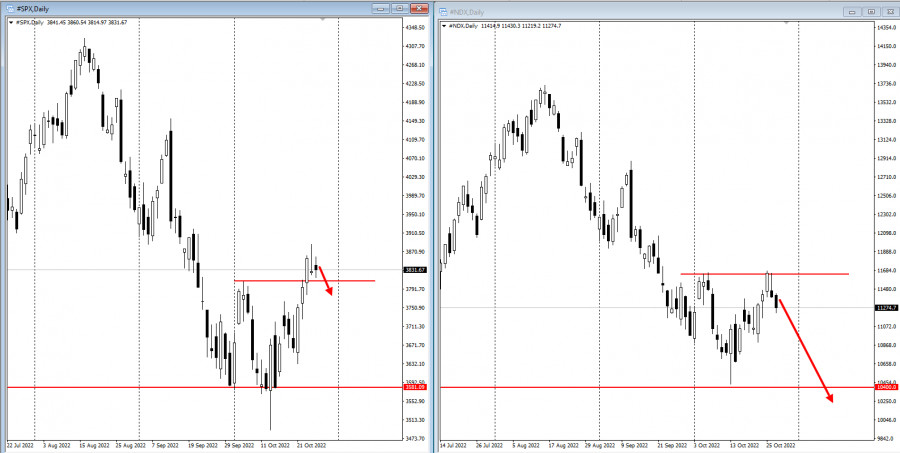Click the 3 Oct 2022 date on NDX axis
The width and height of the screenshot is (900, 453).
click(x=707, y=445)
